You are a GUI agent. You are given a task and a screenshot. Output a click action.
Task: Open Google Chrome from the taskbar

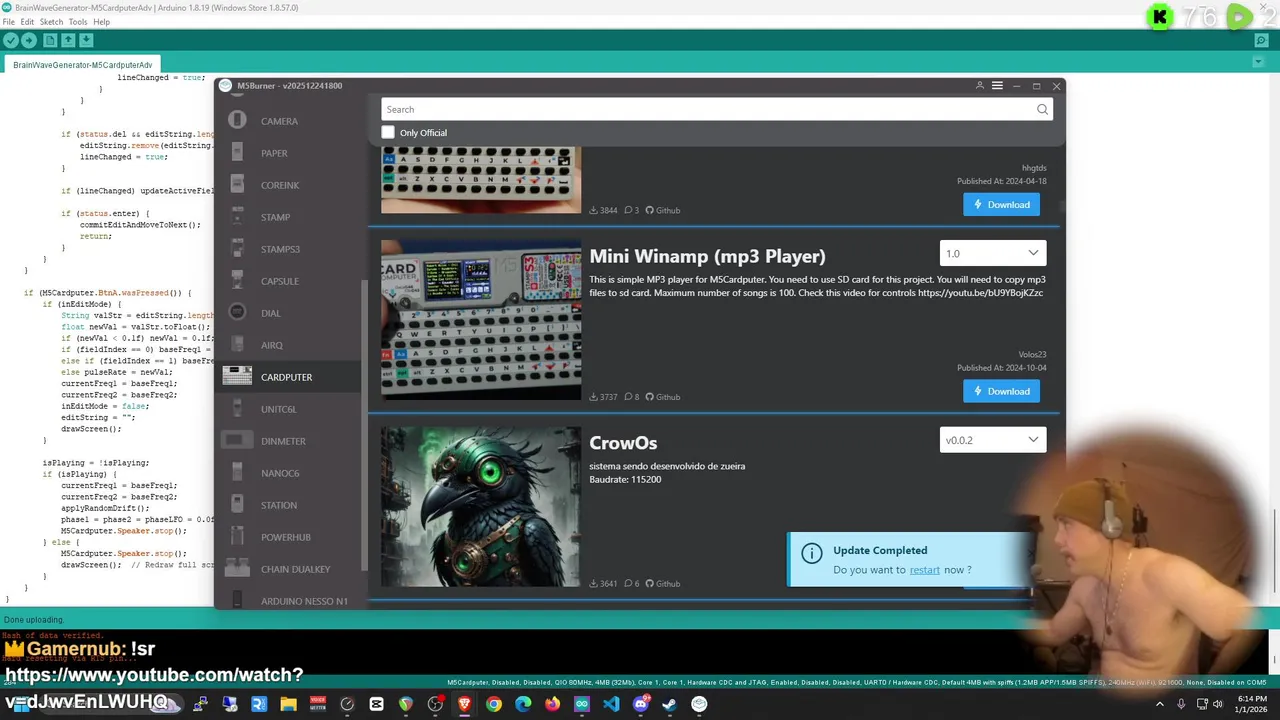[494, 704]
